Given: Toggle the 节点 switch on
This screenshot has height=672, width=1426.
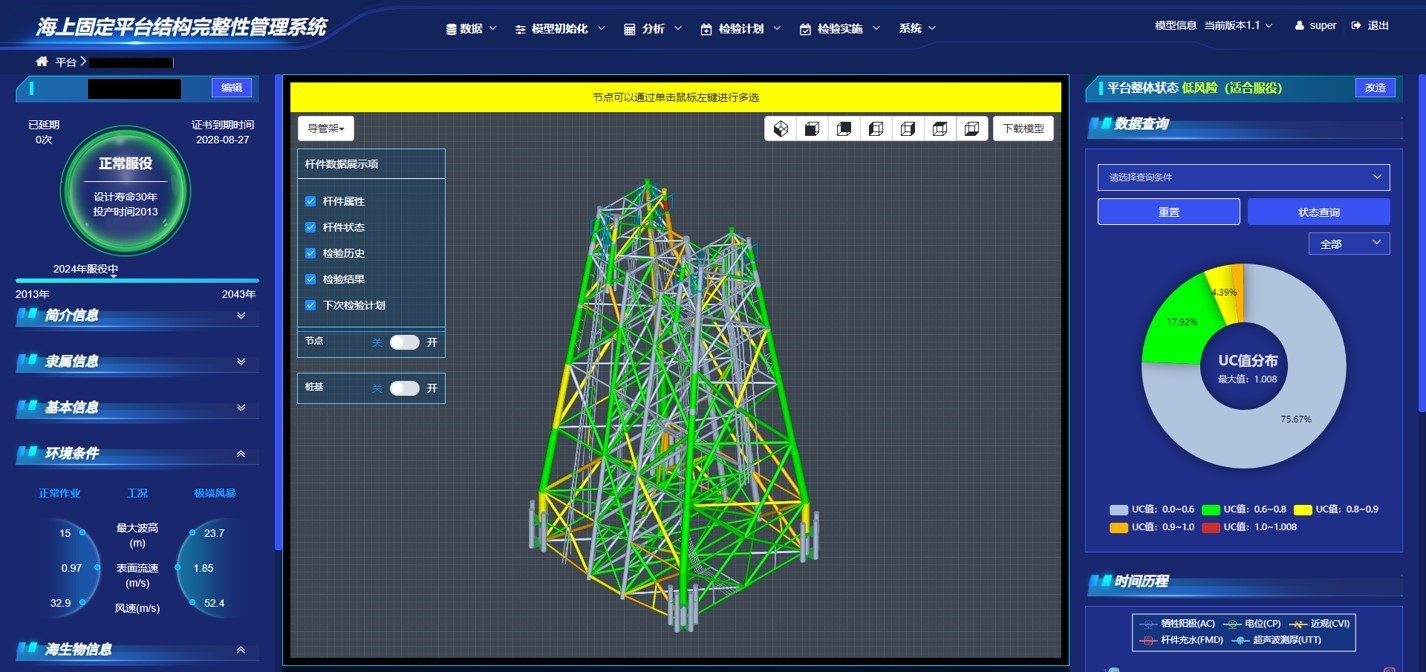Looking at the screenshot, I should point(404,342).
